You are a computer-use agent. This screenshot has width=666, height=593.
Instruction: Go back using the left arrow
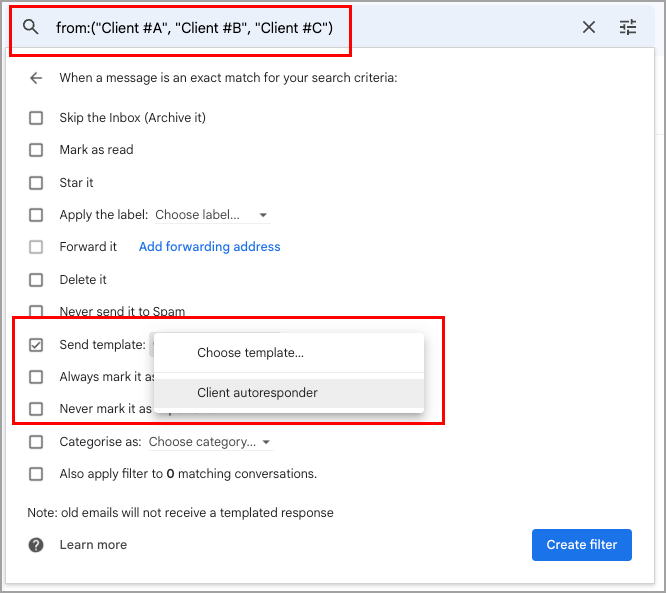(x=36, y=77)
